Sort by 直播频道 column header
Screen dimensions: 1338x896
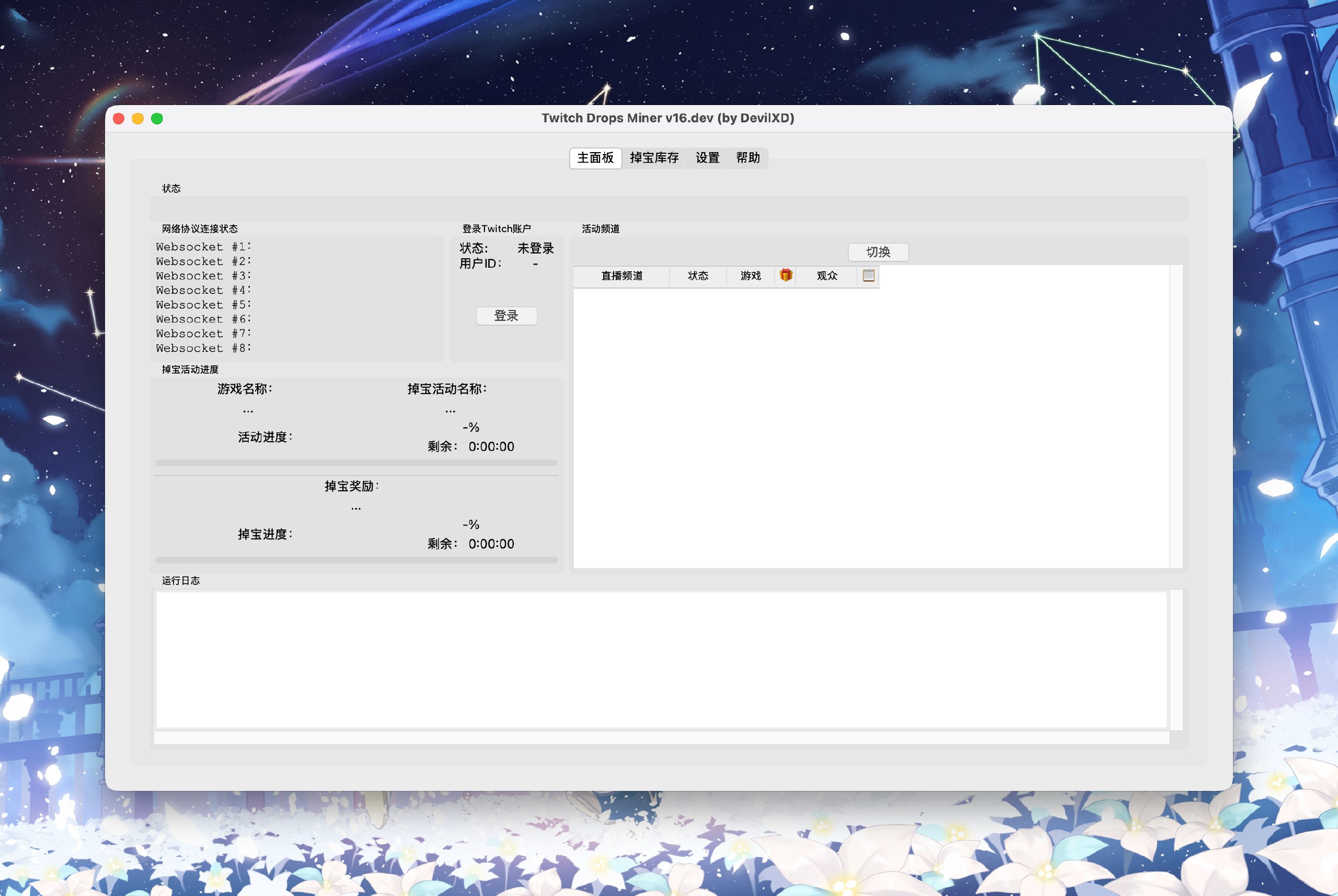(x=621, y=276)
